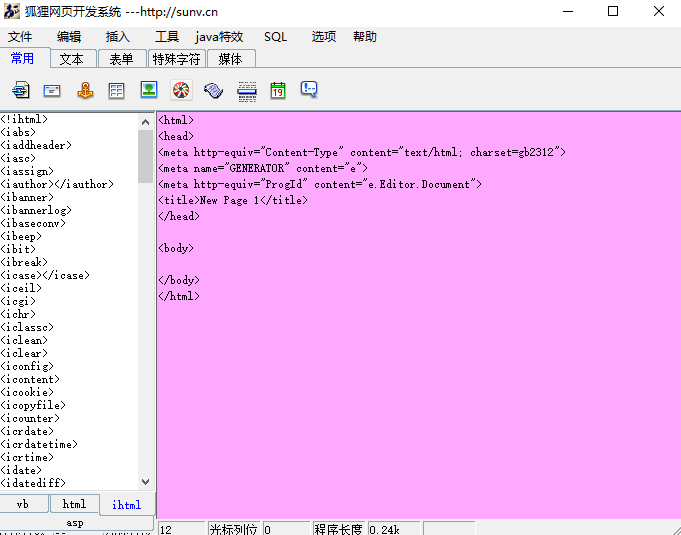Click the application logo in title bar
The height and width of the screenshot is (535, 681).
pyautogui.click(x=12, y=11)
